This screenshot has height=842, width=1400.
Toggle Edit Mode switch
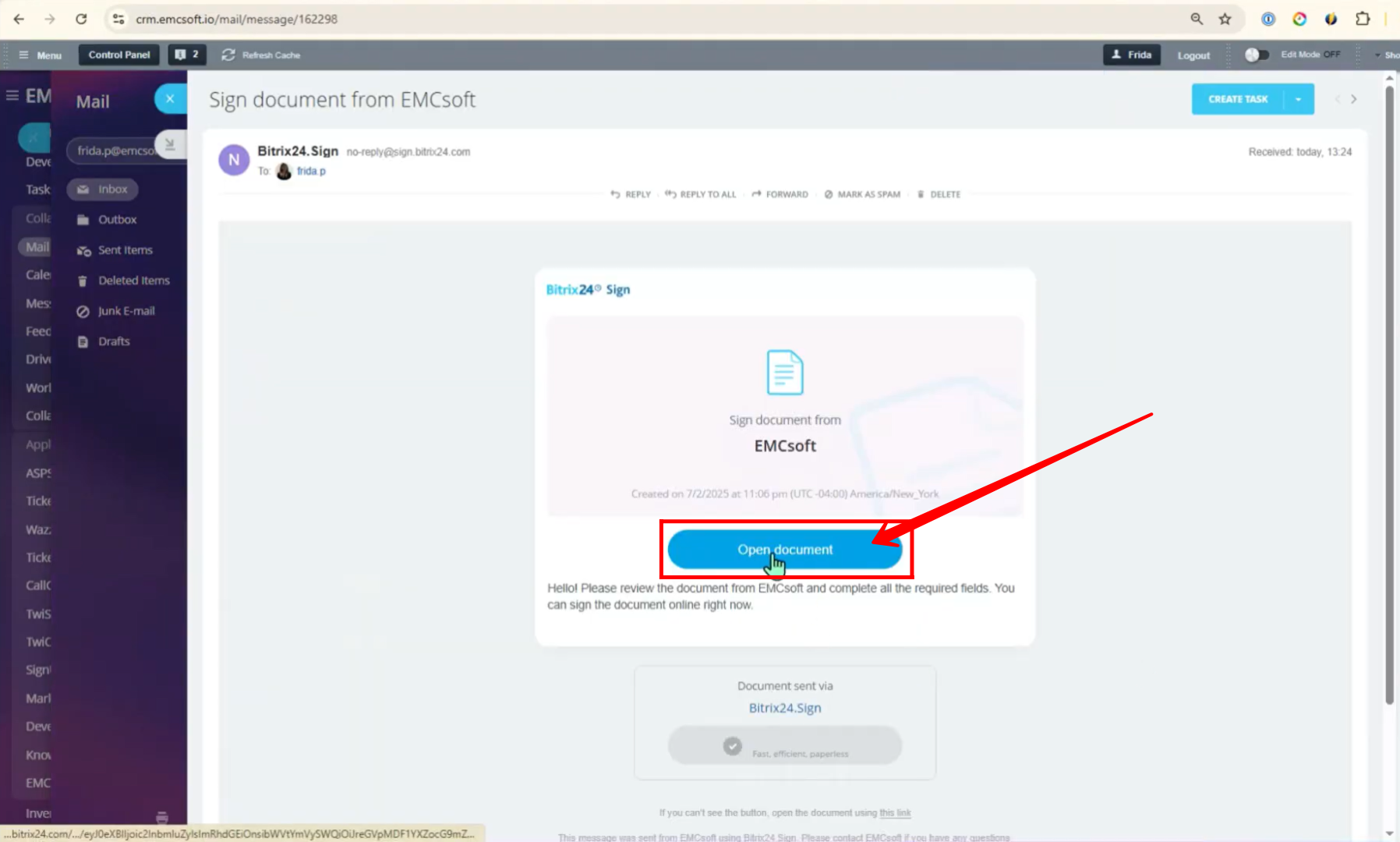coord(1257,55)
